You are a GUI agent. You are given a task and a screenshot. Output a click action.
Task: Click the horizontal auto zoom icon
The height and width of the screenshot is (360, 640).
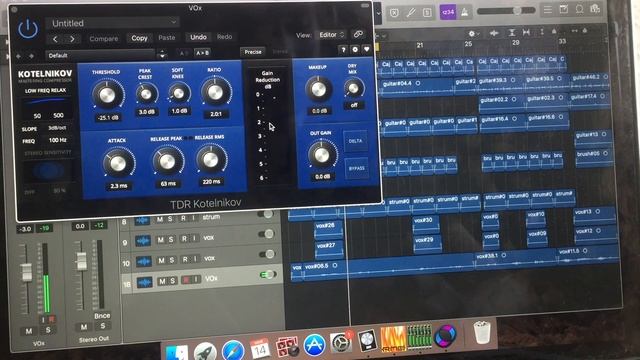(x=526, y=32)
